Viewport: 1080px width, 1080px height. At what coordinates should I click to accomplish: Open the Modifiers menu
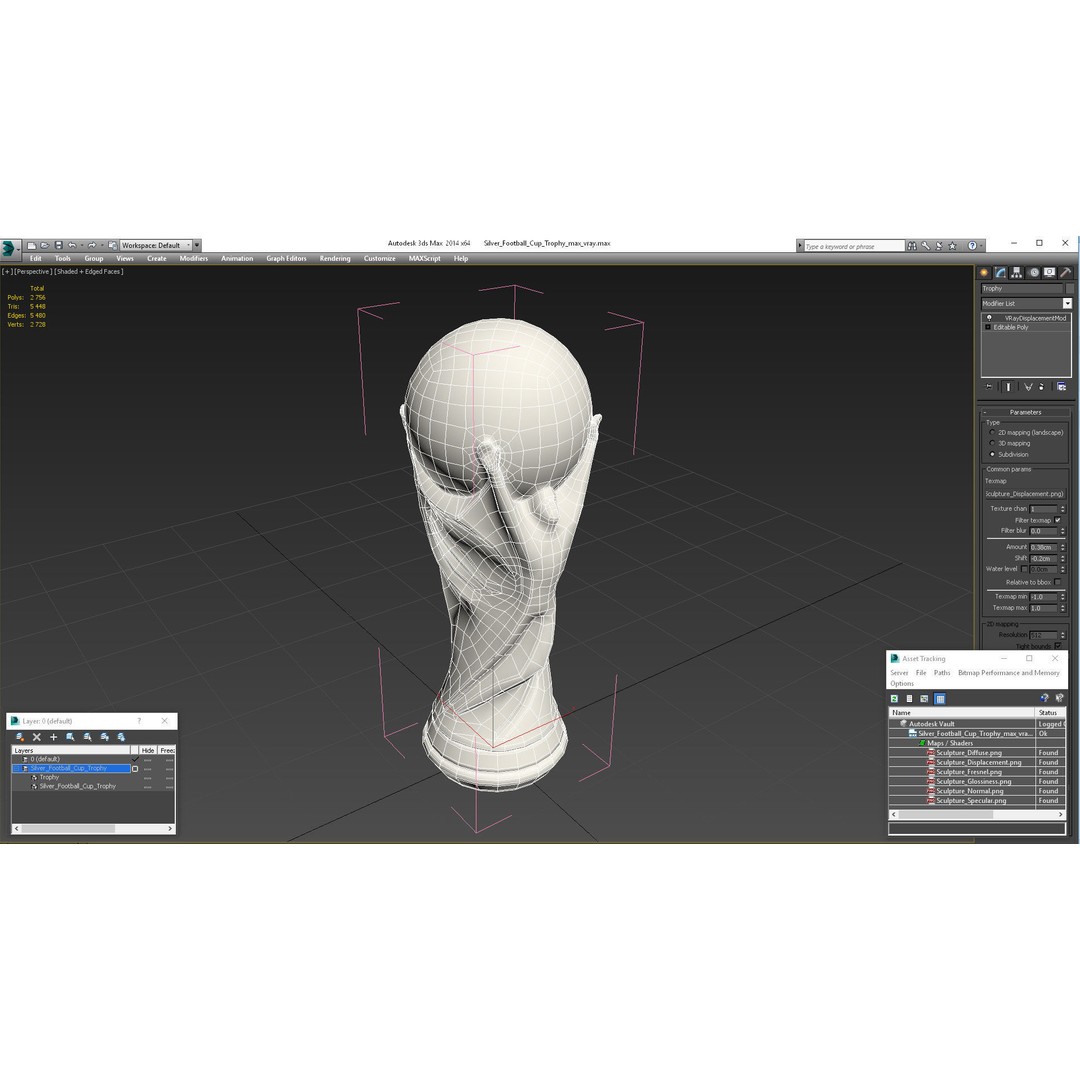click(x=194, y=259)
